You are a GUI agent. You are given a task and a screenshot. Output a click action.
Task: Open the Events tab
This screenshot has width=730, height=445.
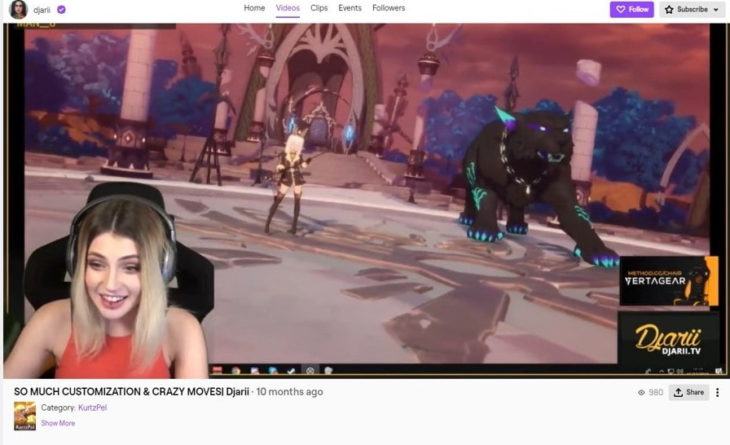click(x=350, y=8)
